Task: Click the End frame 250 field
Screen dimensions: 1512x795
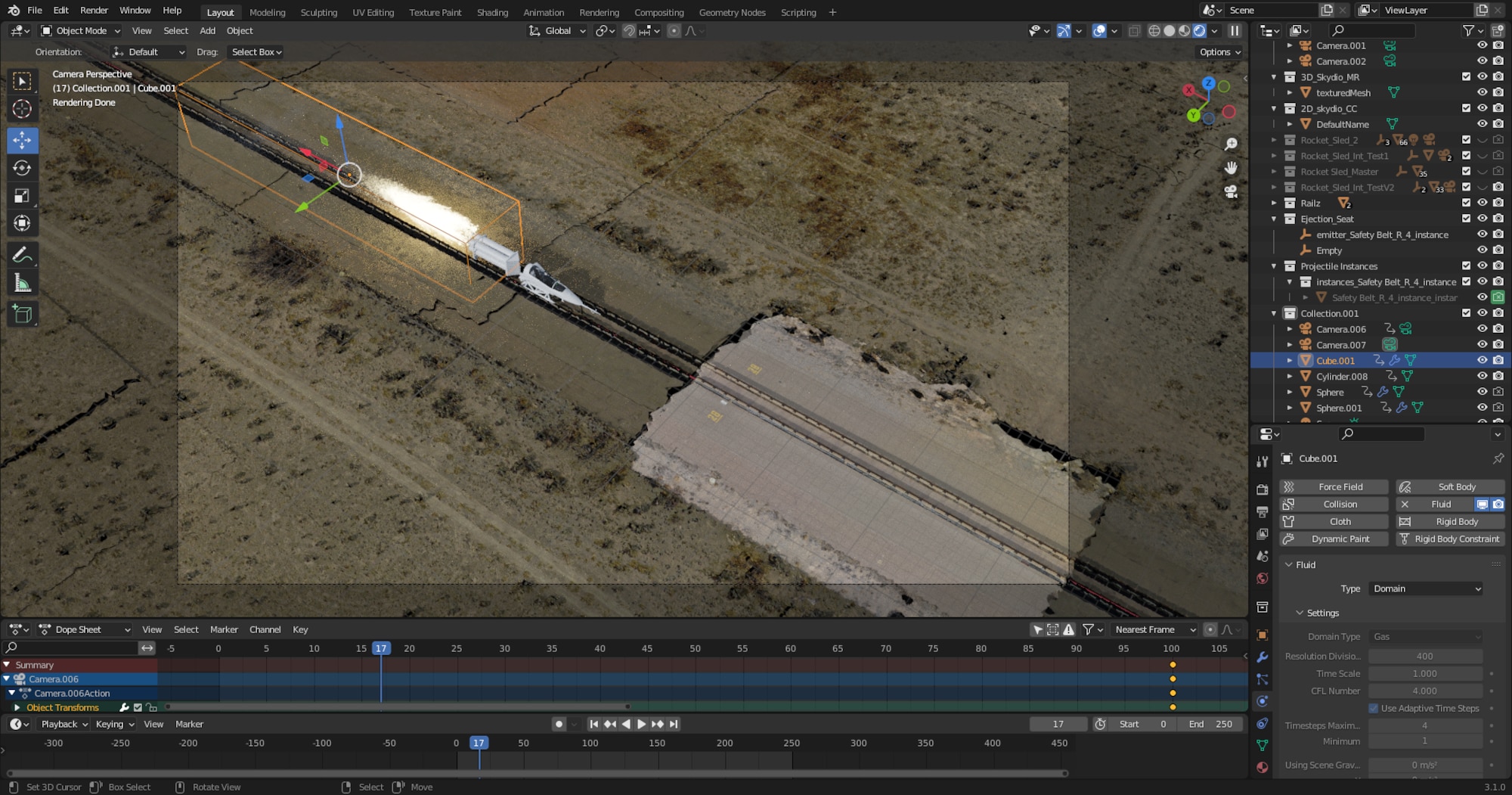Action: click(1211, 725)
